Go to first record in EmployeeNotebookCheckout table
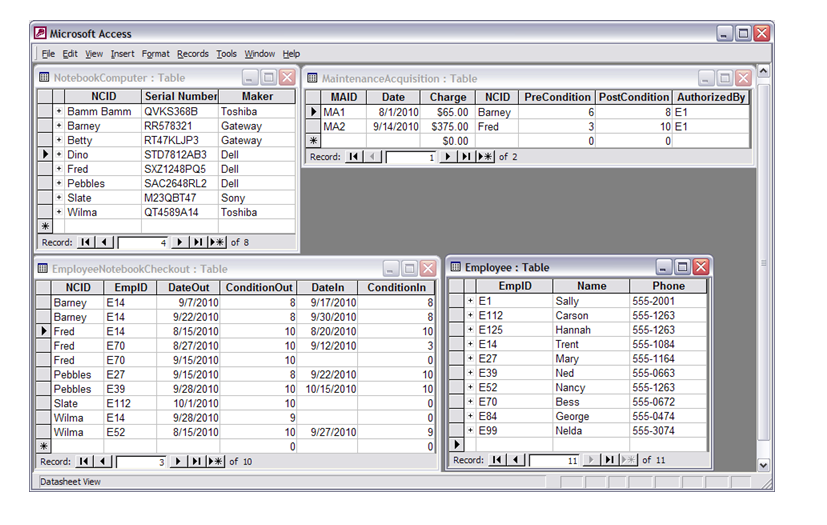 (x=84, y=461)
